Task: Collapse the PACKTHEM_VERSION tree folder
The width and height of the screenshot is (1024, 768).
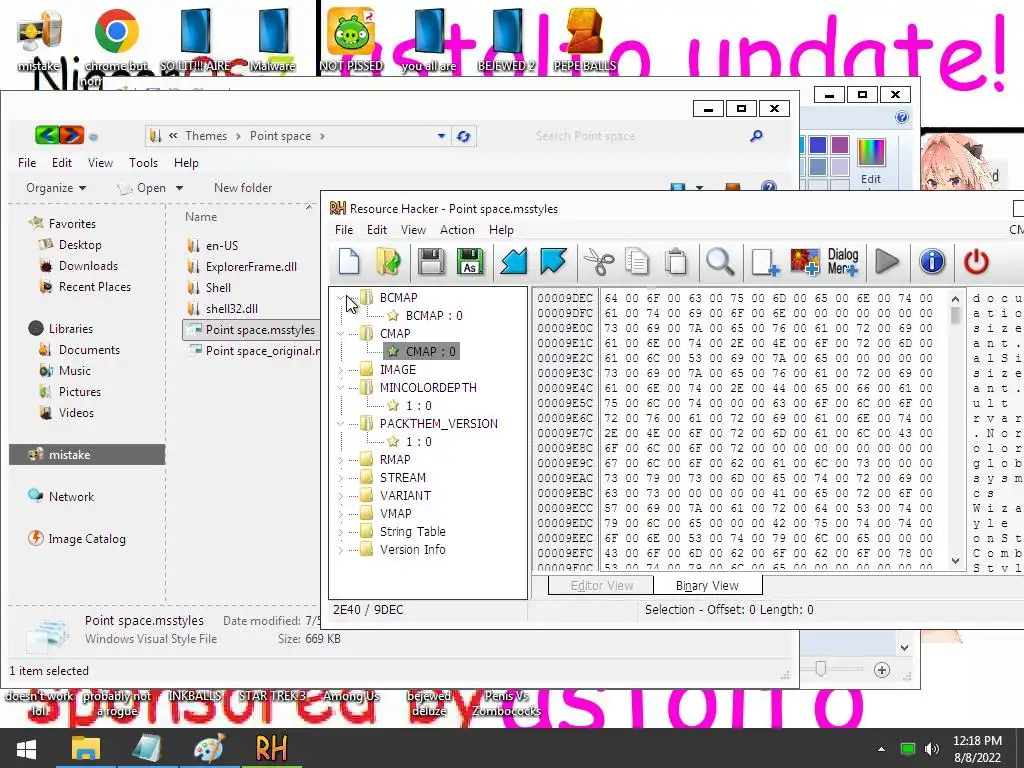Action: 341,424
